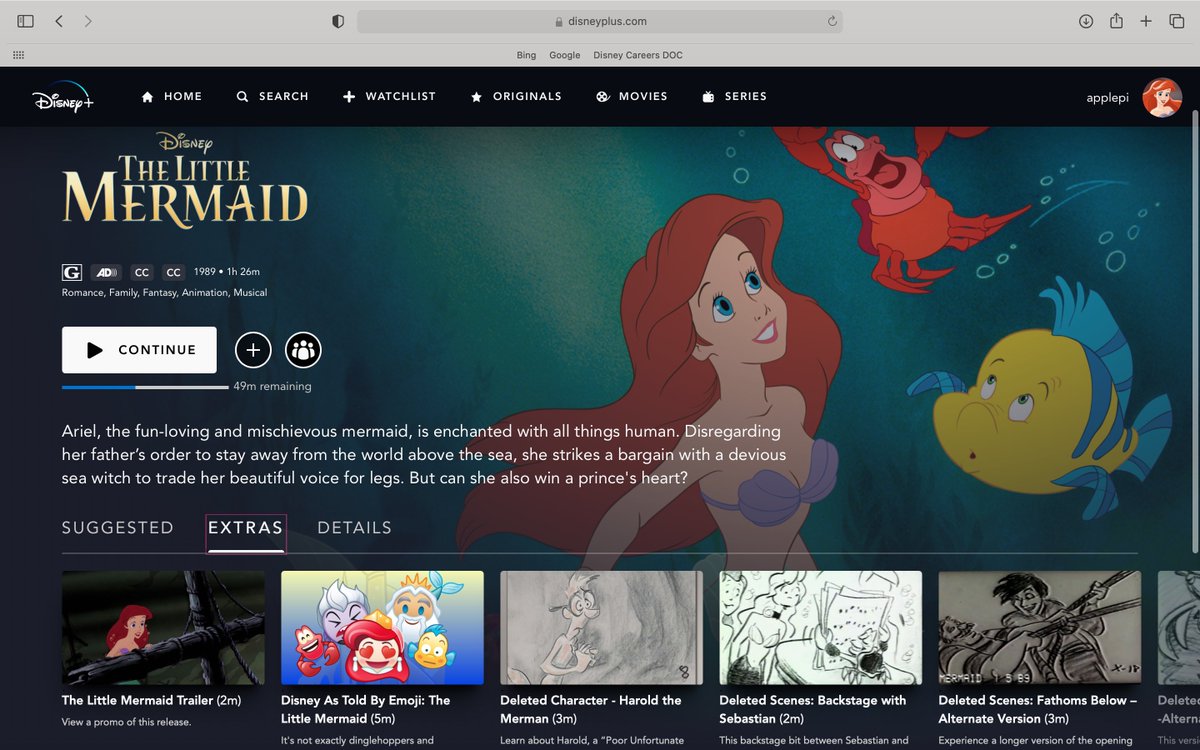Open the favorites grid icon
Image resolution: width=1200 pixels, height=750 pixels.
click(19, 55)
